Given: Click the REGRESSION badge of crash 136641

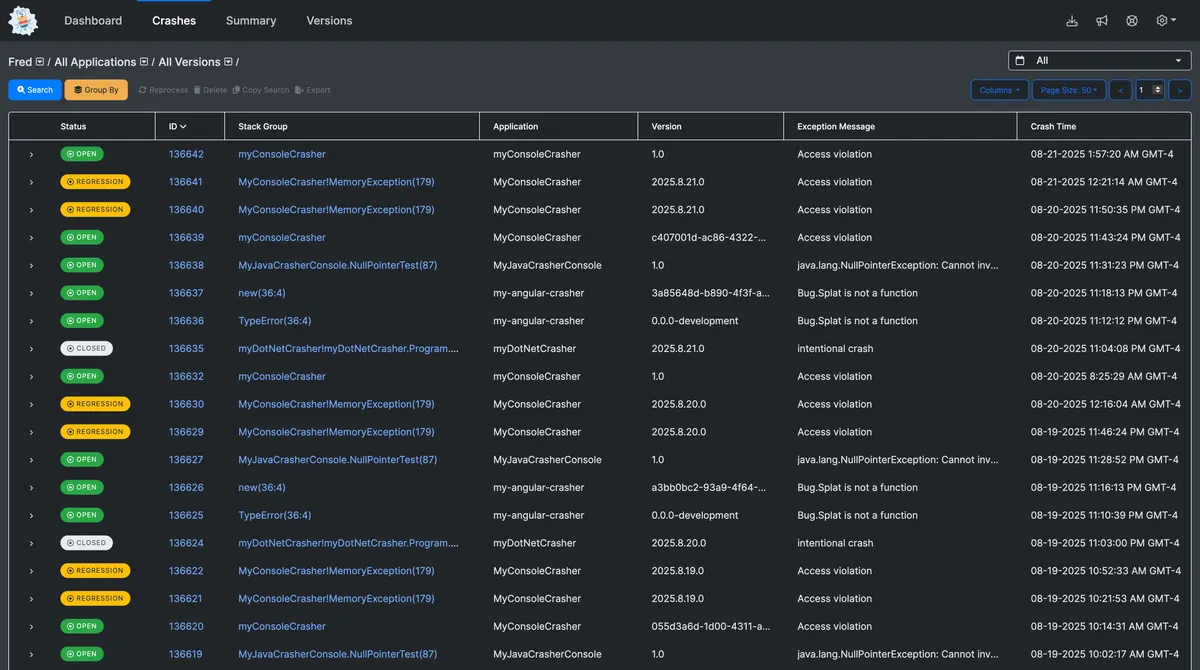Looking at the screenshot, I should (95, 182).
